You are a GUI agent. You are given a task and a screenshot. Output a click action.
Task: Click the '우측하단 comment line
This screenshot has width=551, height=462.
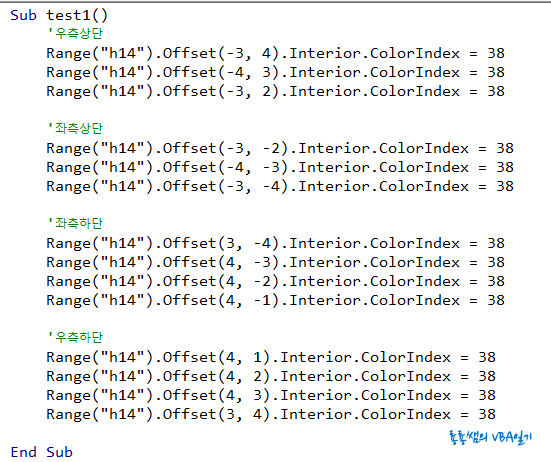[x=75, y=337]
